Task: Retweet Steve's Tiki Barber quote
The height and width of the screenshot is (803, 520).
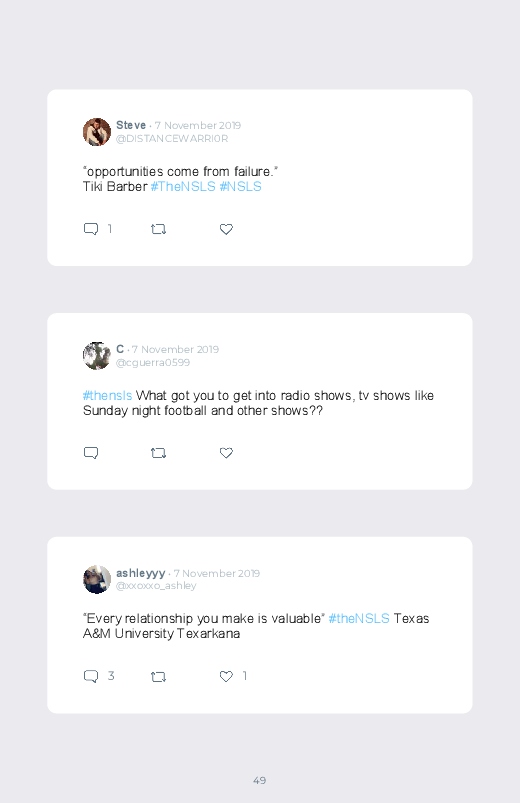Action: (x=158, y=229)
